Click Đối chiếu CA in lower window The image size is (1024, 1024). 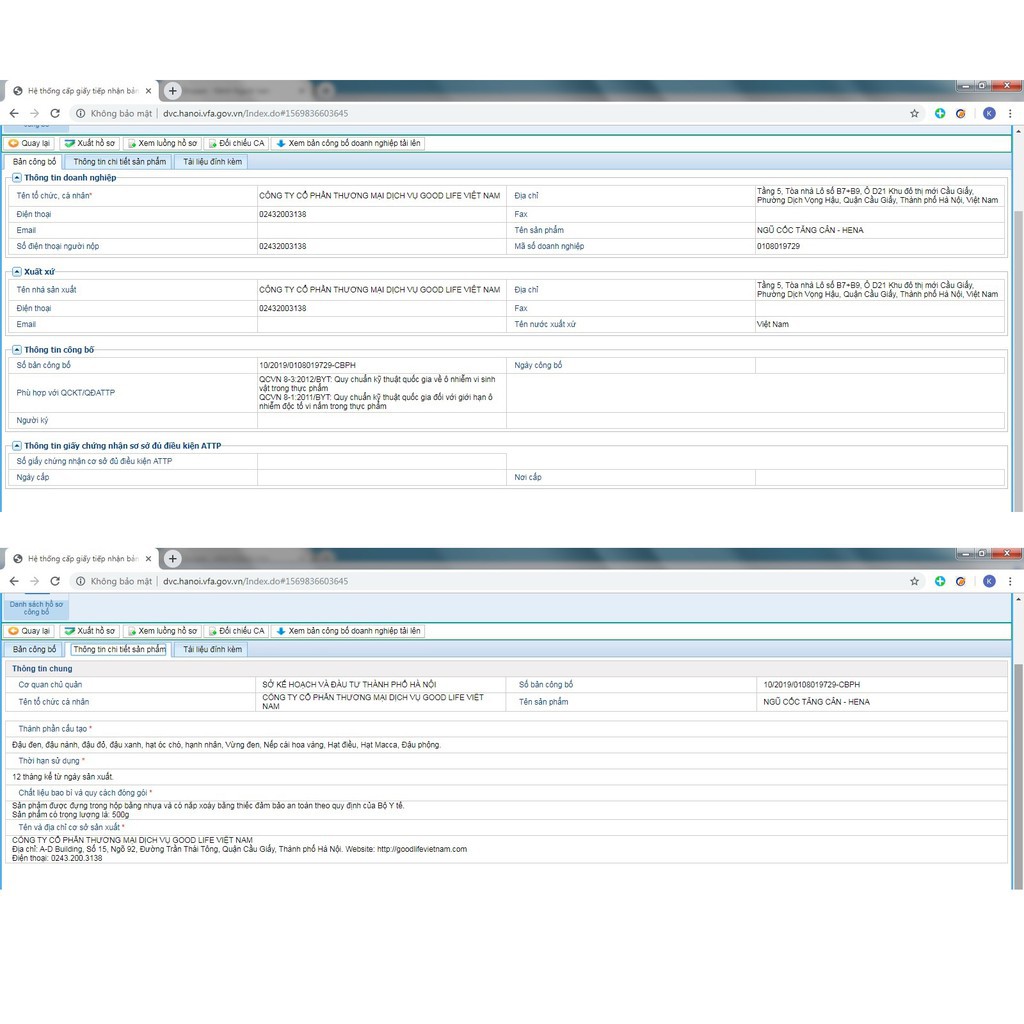click(236, 631)
